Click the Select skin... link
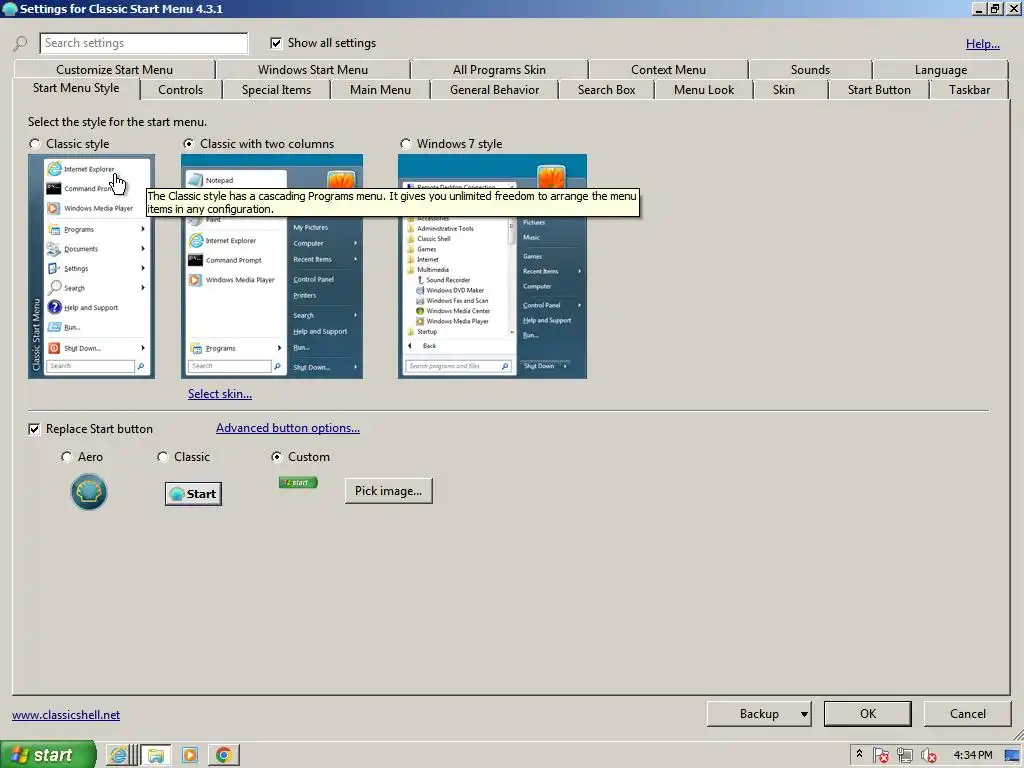1024x768 pixels. click(219, 394)
